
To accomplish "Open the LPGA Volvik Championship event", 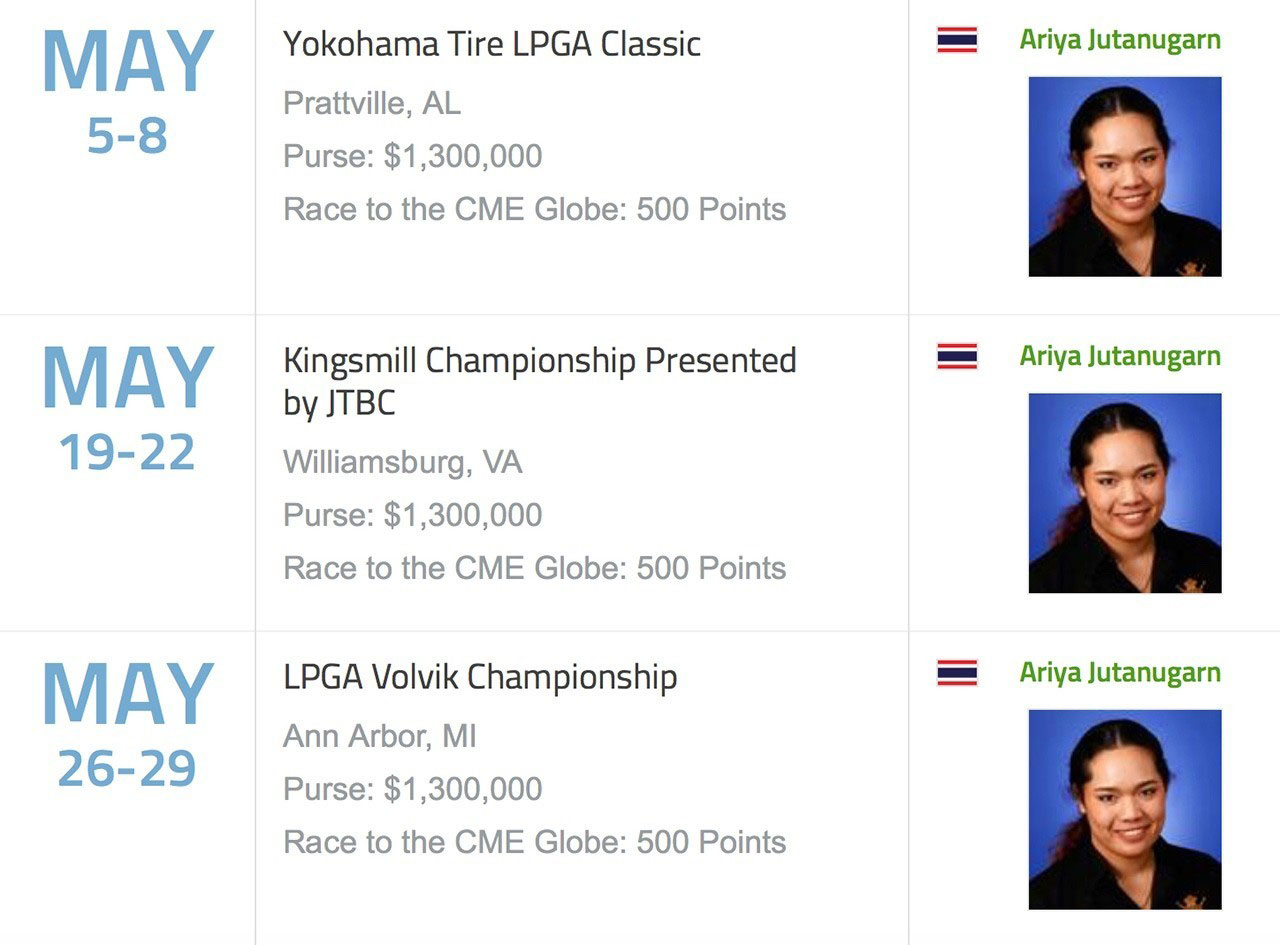I will pos(480,677).
